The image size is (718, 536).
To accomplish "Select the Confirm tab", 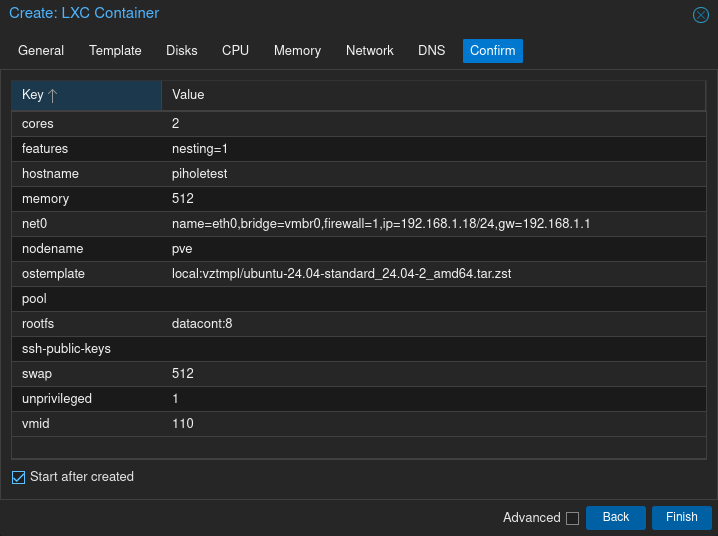I will tap(493, 50).
